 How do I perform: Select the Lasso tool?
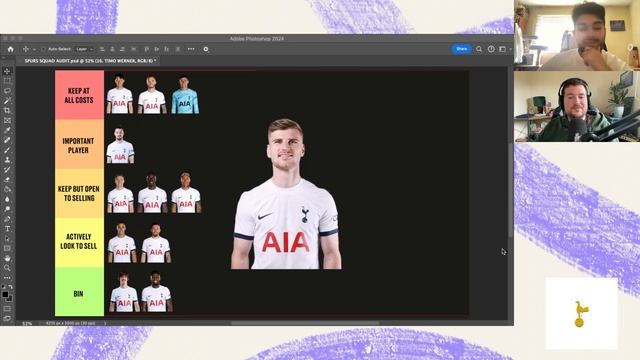point(7,91)
